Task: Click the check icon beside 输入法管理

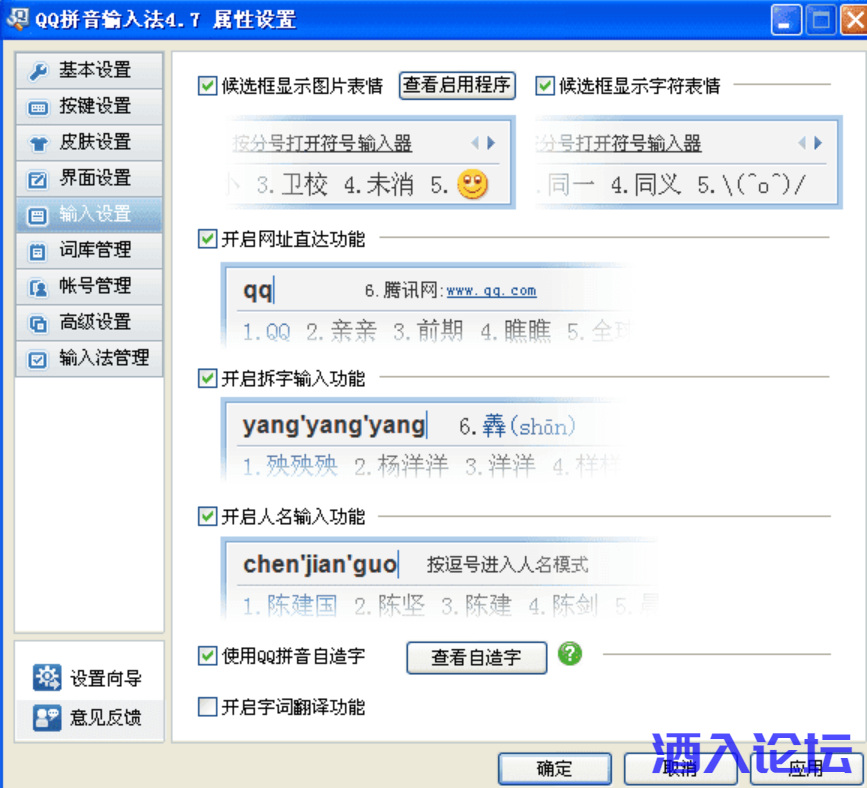Action: click(38, 360)
